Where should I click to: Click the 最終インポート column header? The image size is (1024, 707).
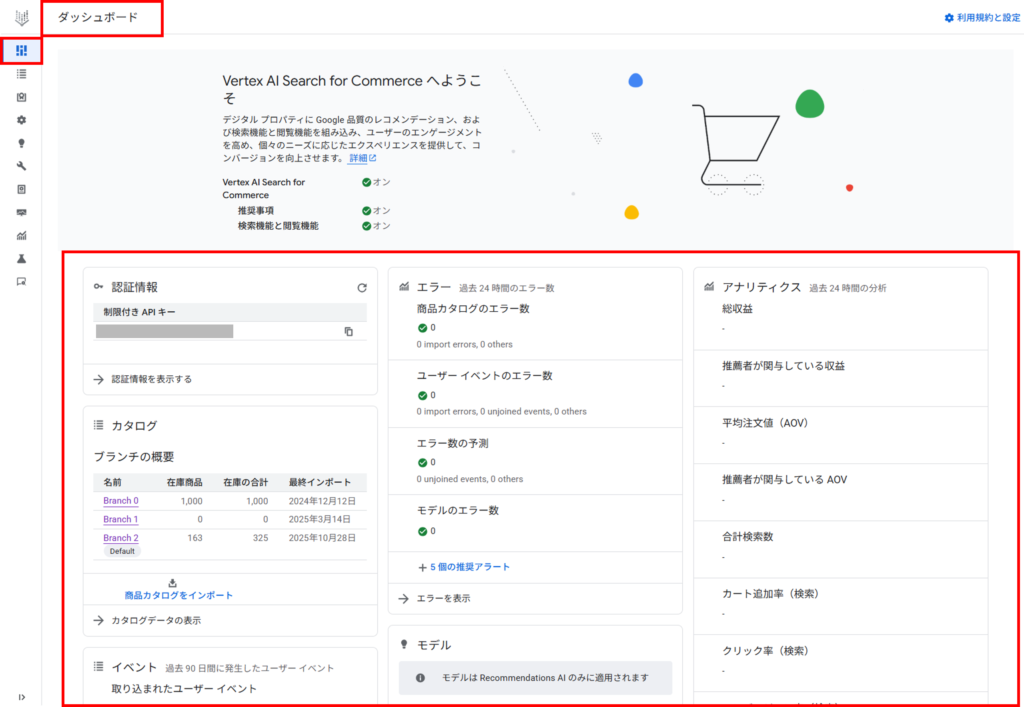click(x=320, y=482)
